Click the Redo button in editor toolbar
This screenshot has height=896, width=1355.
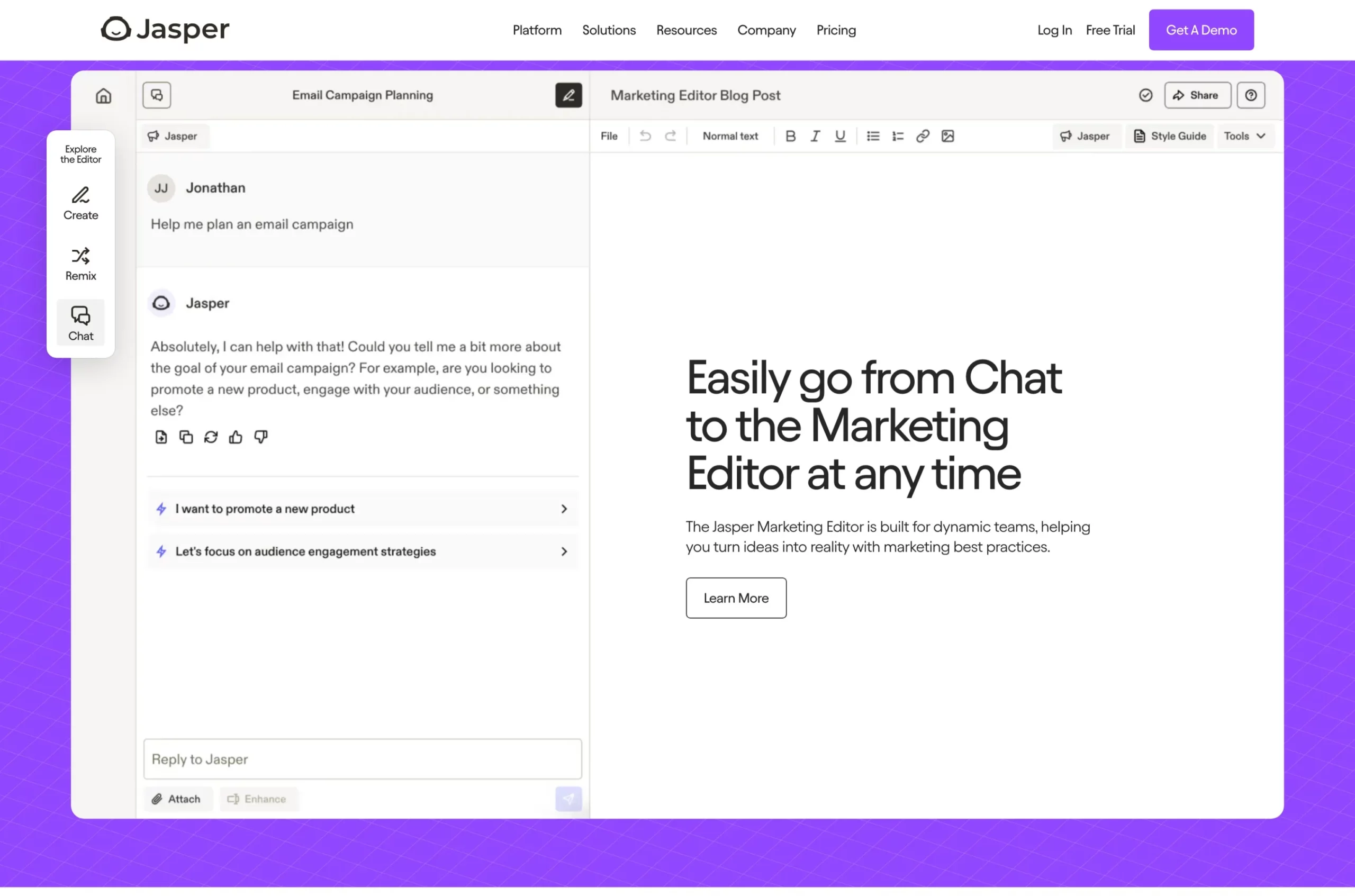pyautogui.click(x=671, y=136)
